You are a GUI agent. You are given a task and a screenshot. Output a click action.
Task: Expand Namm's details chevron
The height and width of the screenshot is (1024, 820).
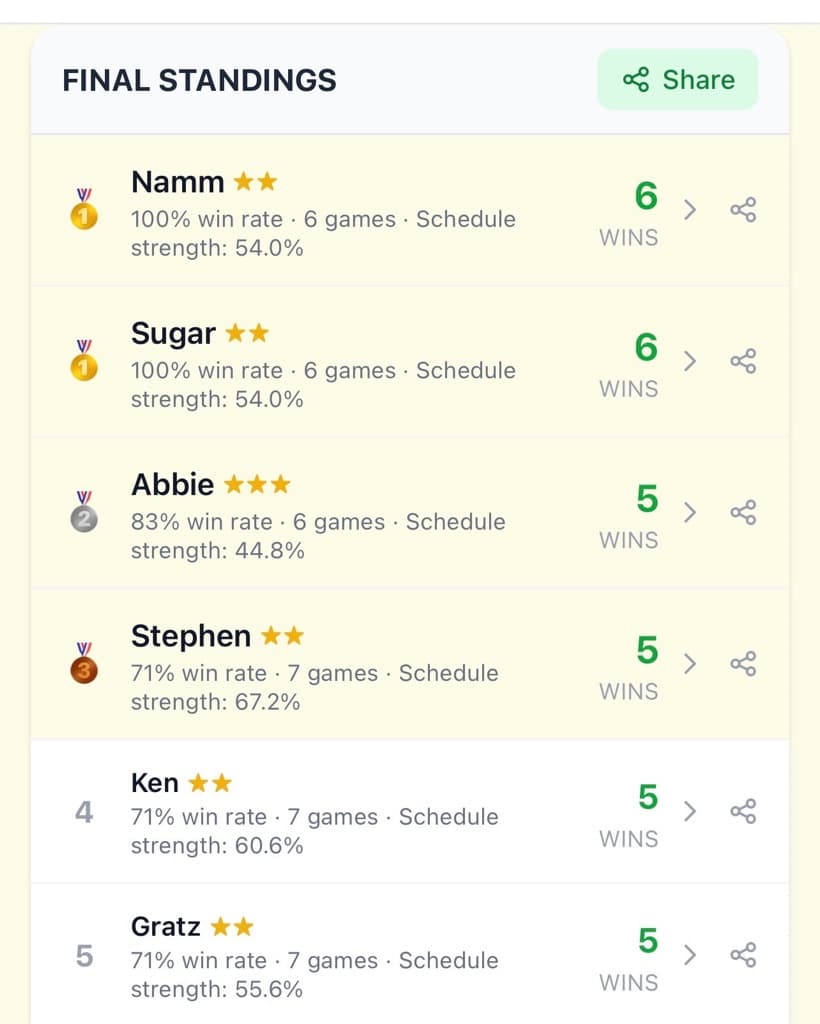pos(690,210)
